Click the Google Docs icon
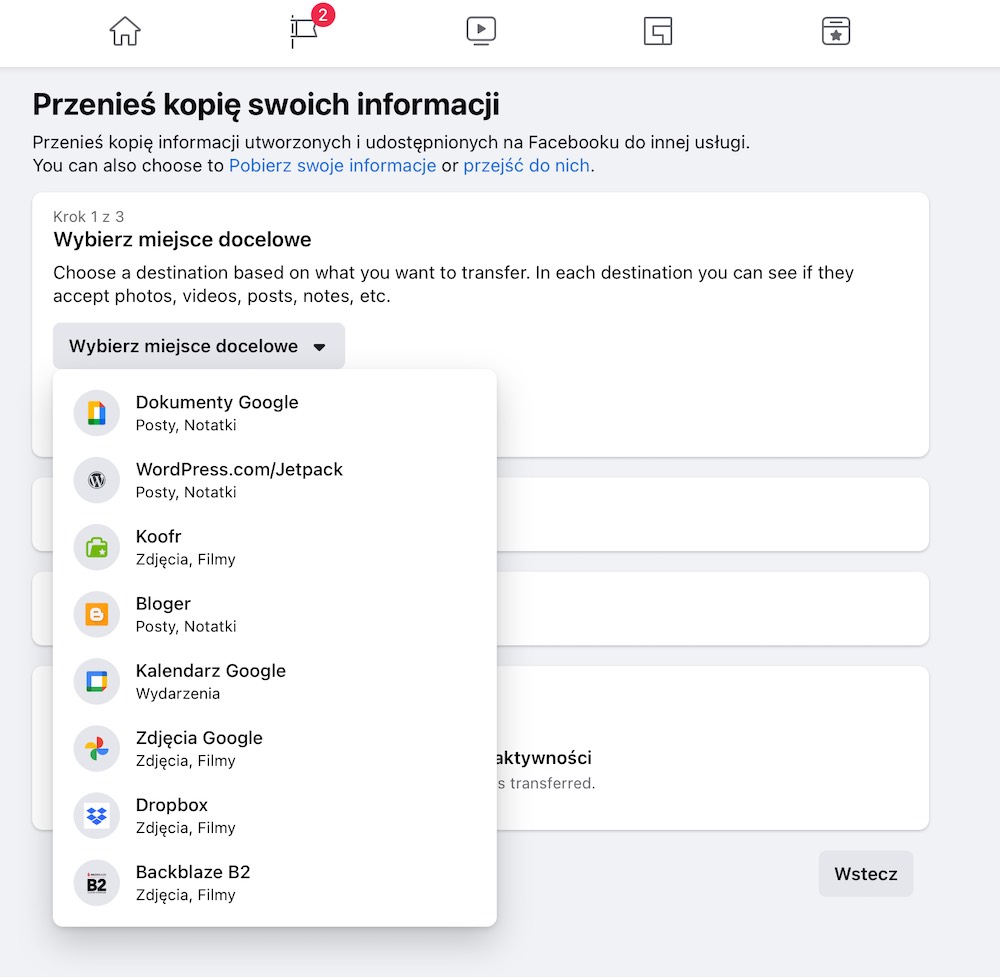1000x977 pixels. (96, 413)
